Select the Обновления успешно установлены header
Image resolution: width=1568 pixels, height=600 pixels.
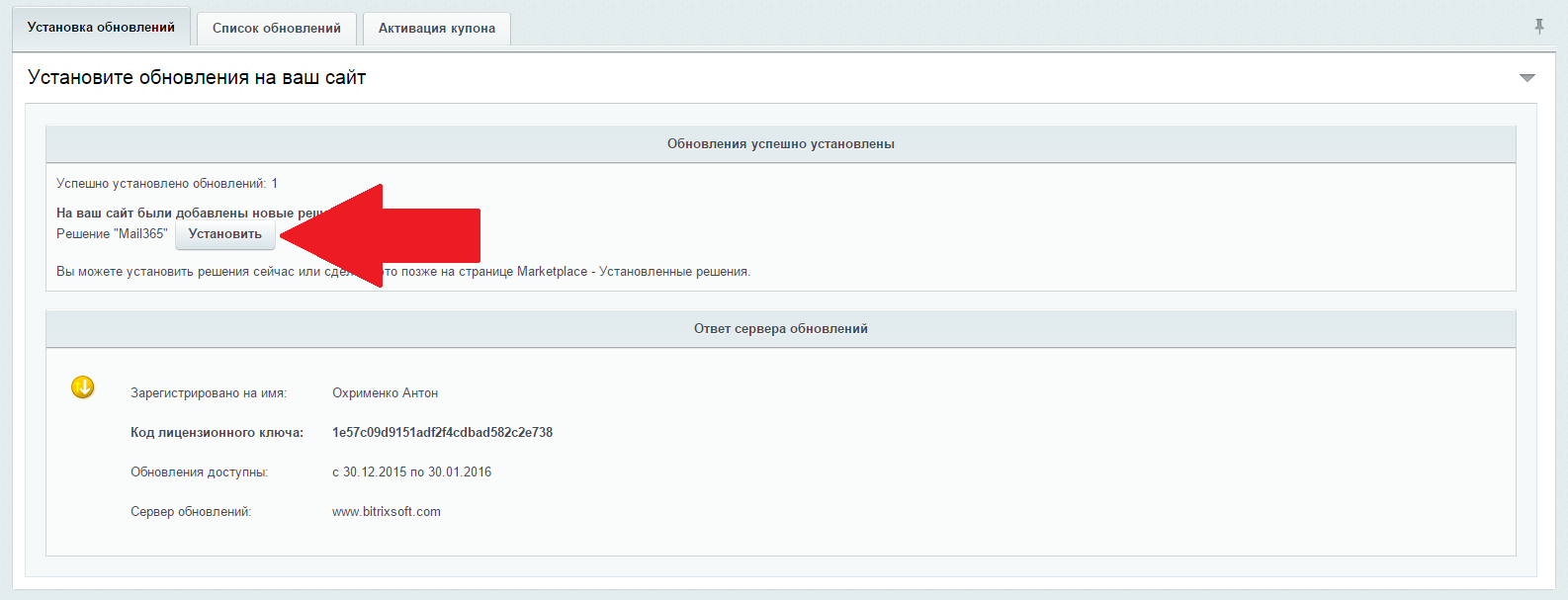tap(781, 144)
